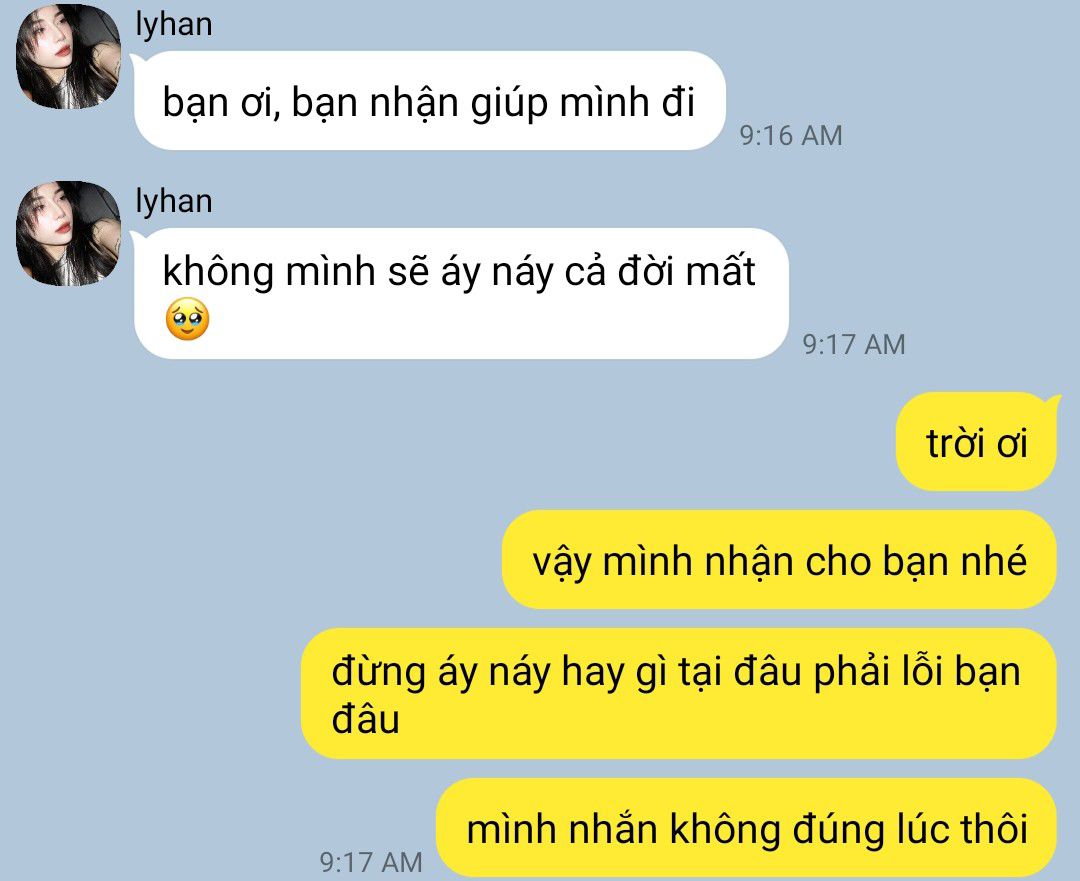Open lyhan's avatar on the second message
The image size is (1080, 881).
click(68, 234)
